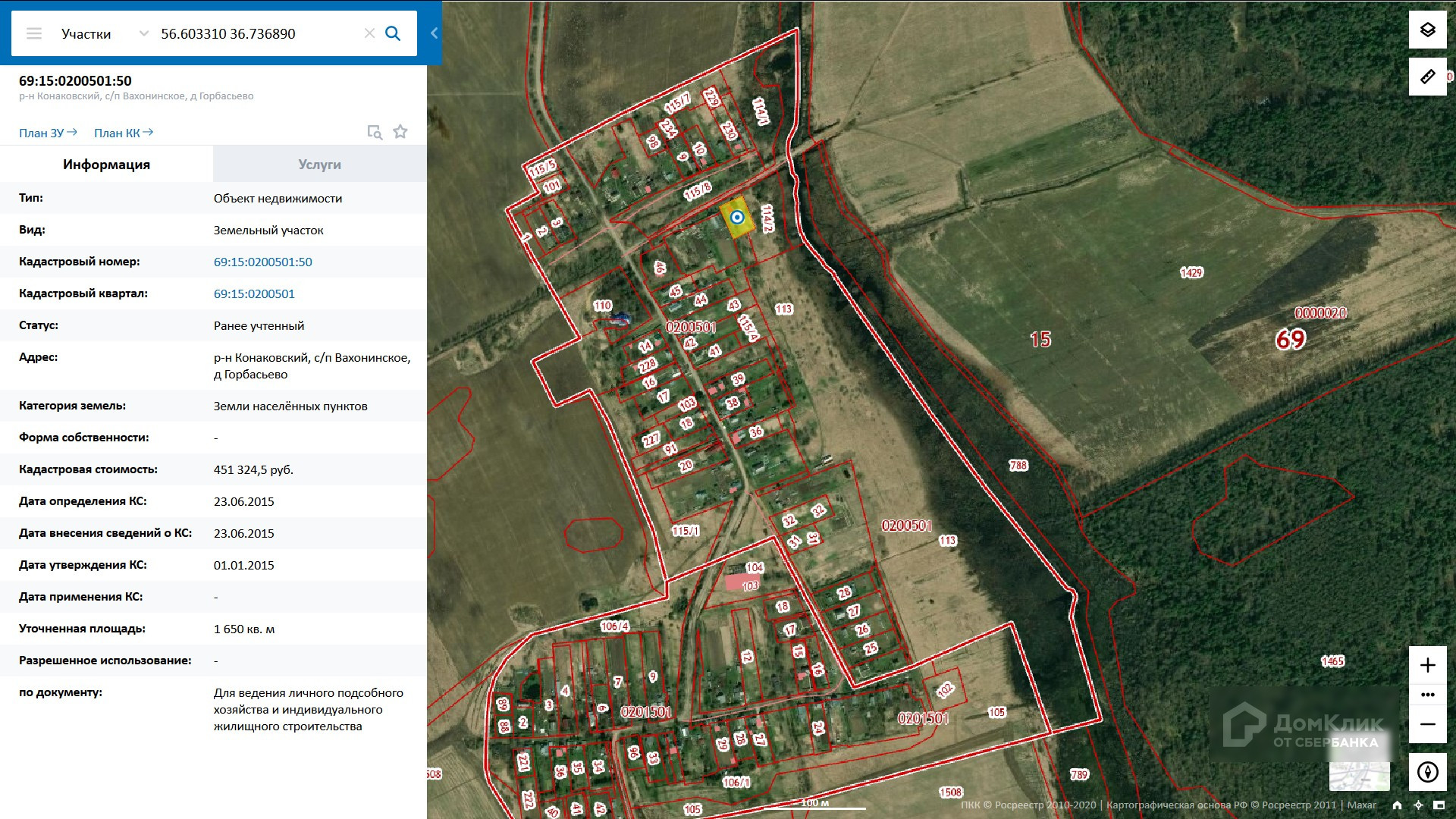This screenshot has height=819, width=1456.
Task: Click the blue search magnifier icon
Action: pyautogui.click(x=393, y=33)
